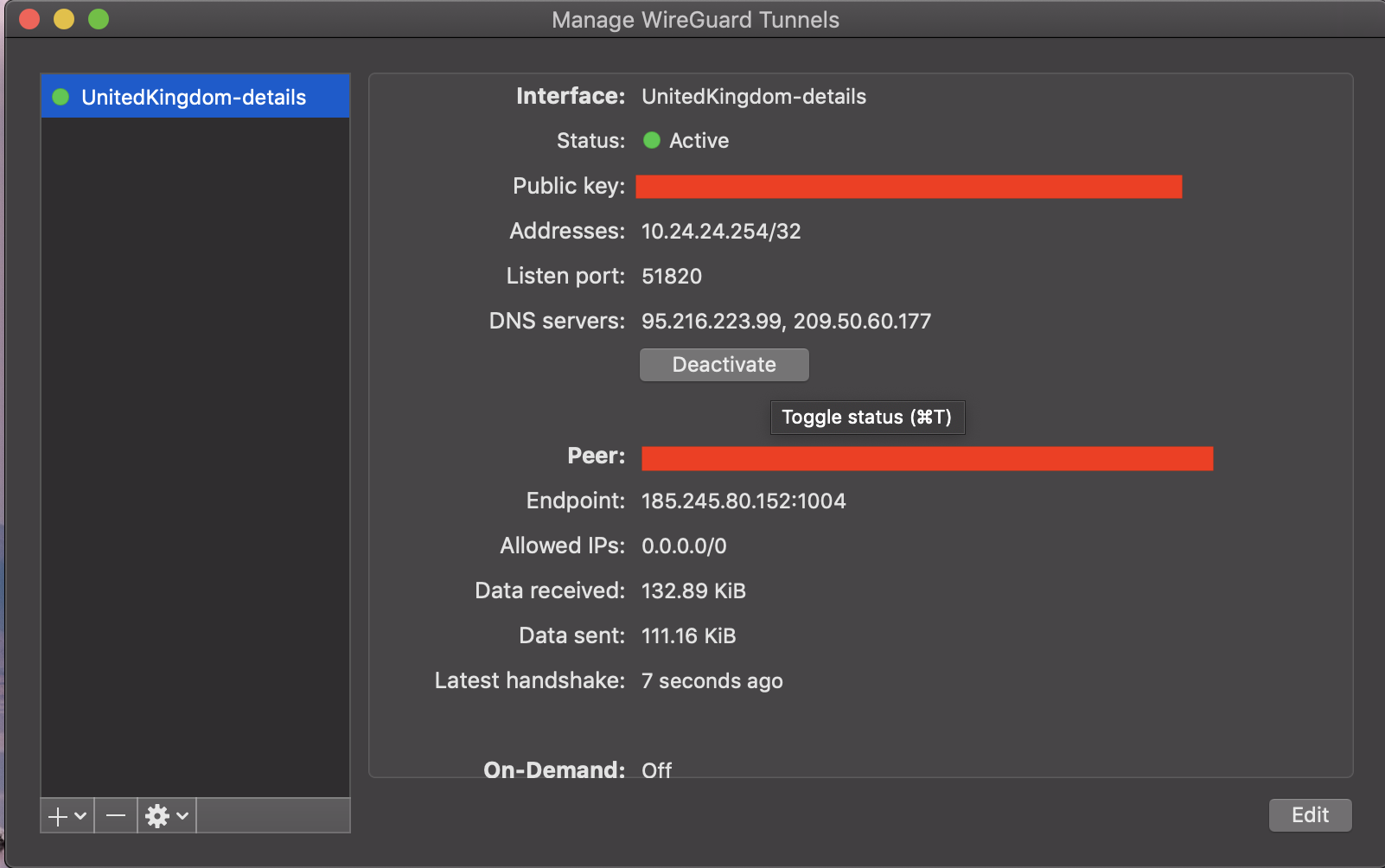Click the green status dot beside UnitedKingdom-details in sidebar
Image resolution: width=1385 pixels, height=868 pixels.
coord(61,97)
